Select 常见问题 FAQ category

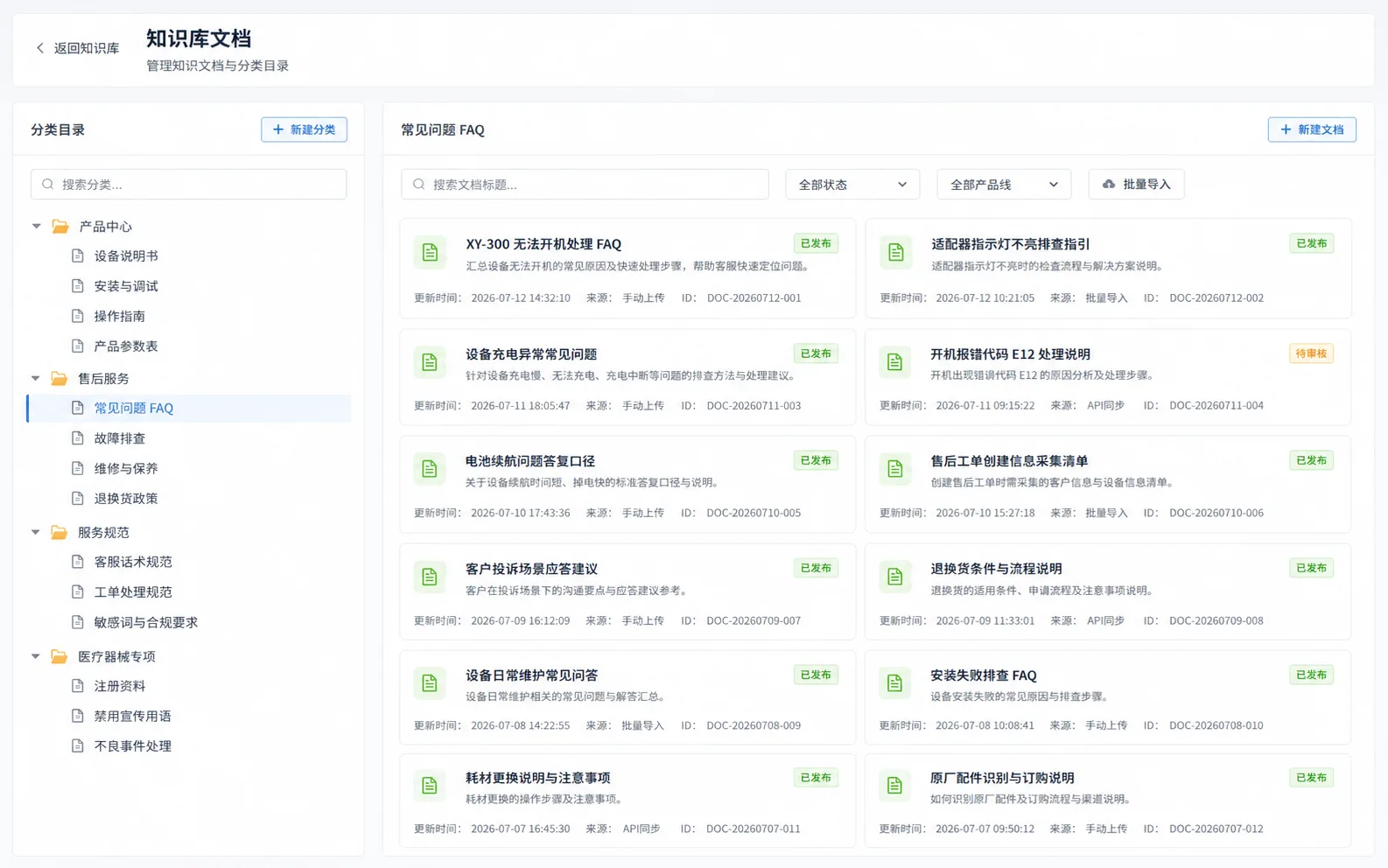(189, 408)
